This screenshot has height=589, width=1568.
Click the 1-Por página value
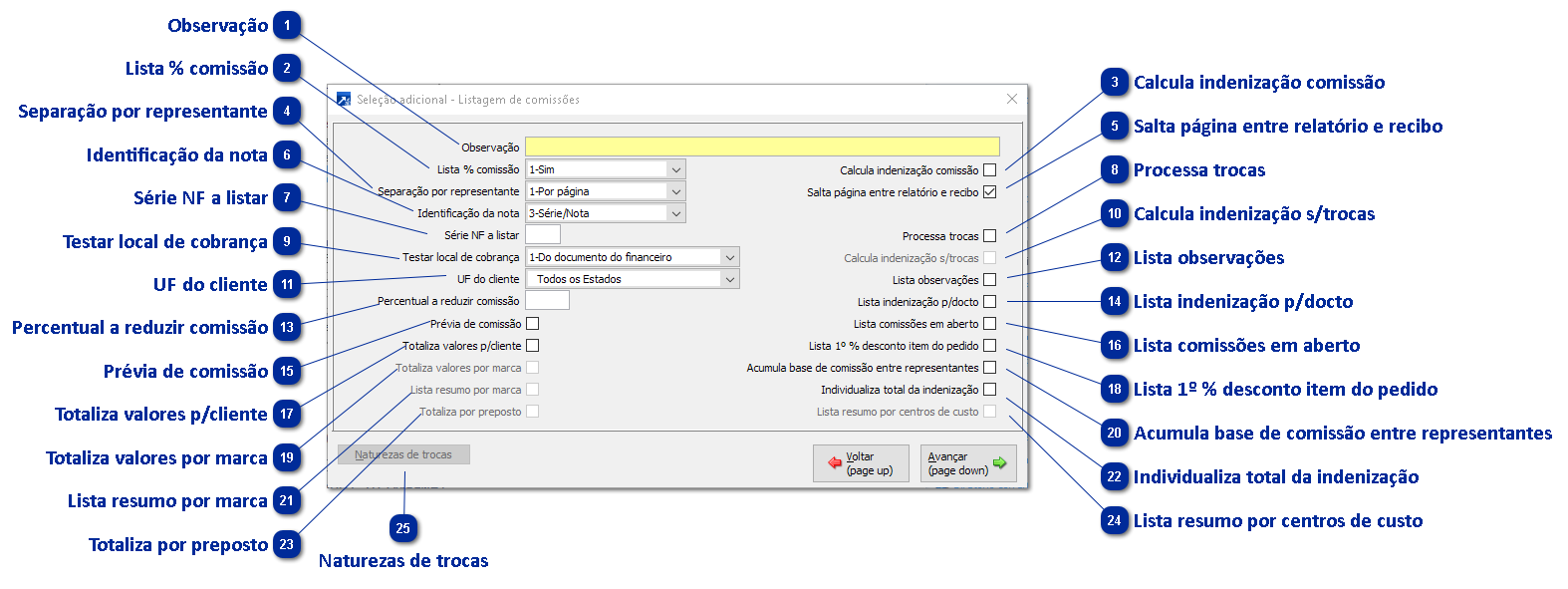click(559, 191)
